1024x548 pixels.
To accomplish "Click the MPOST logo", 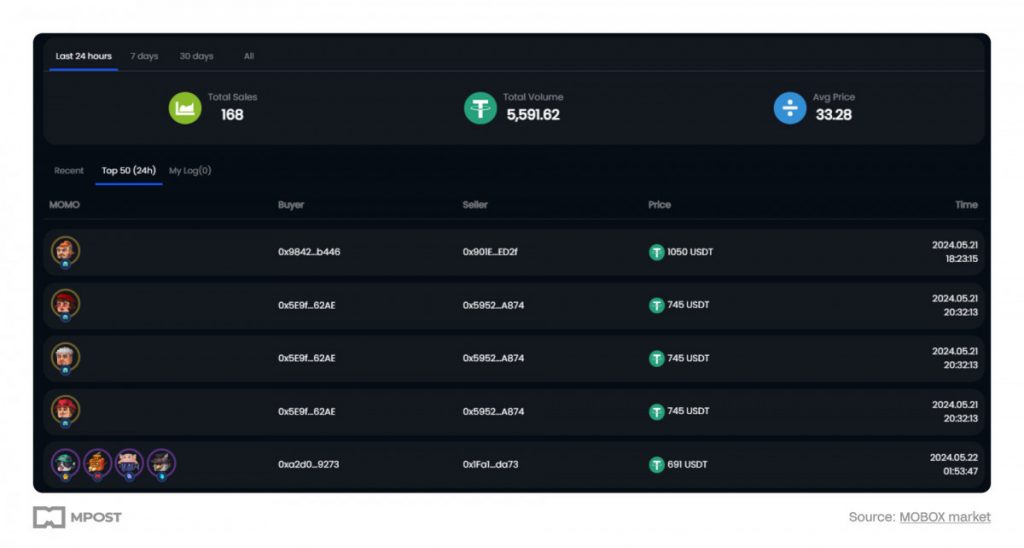I will (x=77, y=517).
